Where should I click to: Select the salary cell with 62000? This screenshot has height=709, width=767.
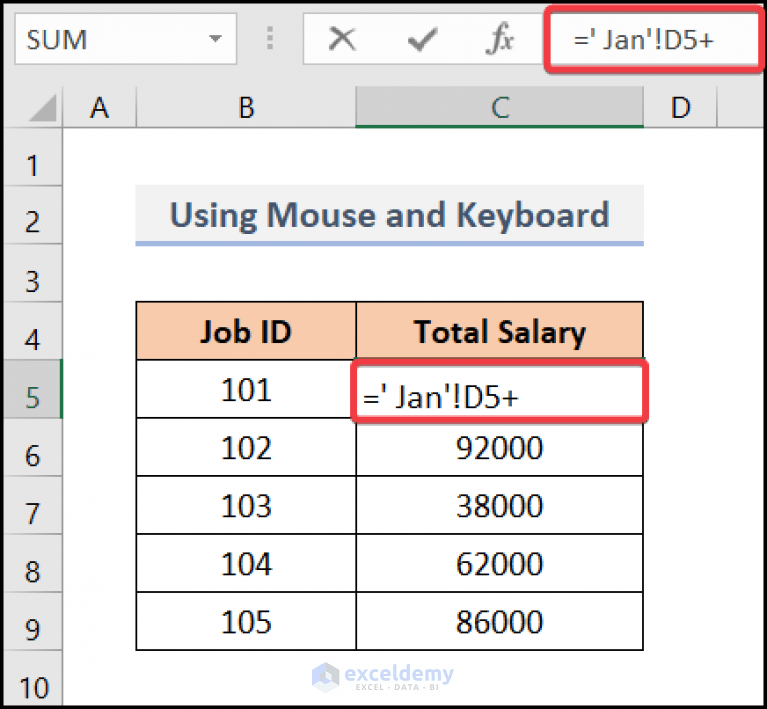point(499,563)
